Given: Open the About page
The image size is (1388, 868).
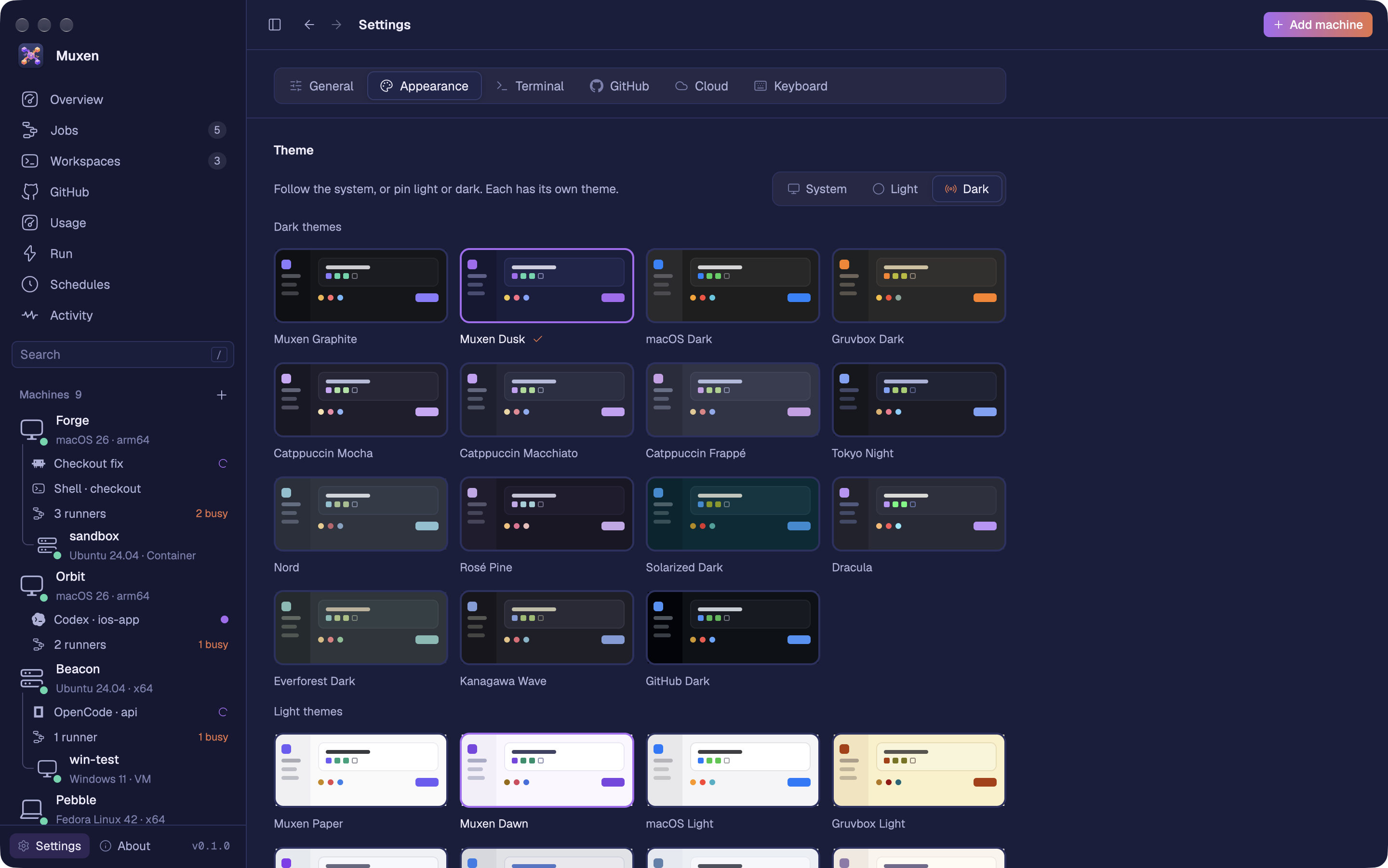Looking at the screenshot, I should point(125,846).
